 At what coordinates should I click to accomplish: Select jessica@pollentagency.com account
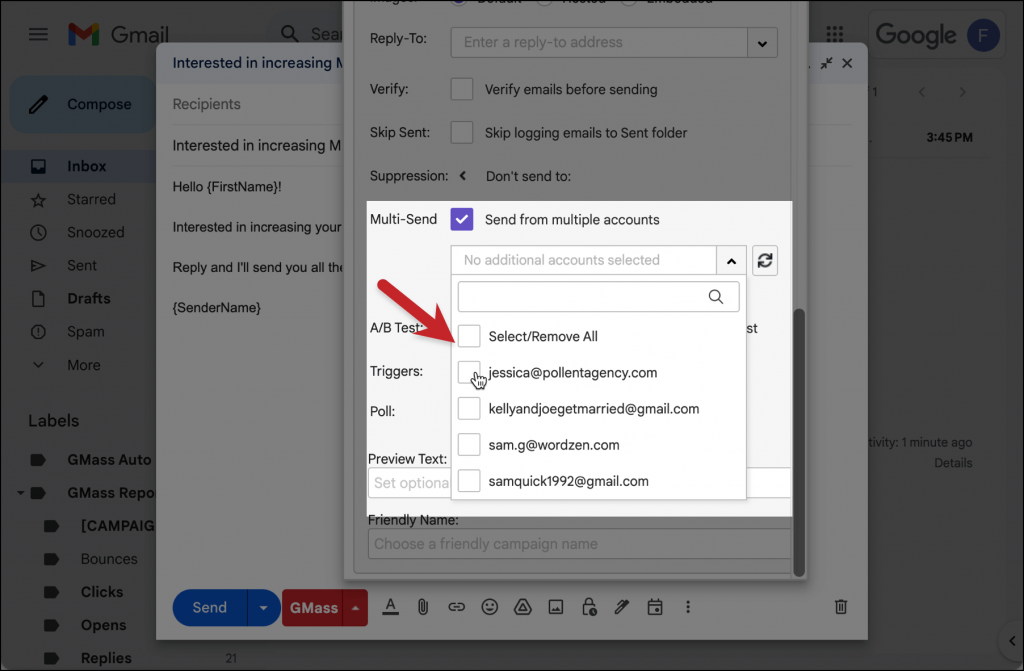(x=468, y=372)
